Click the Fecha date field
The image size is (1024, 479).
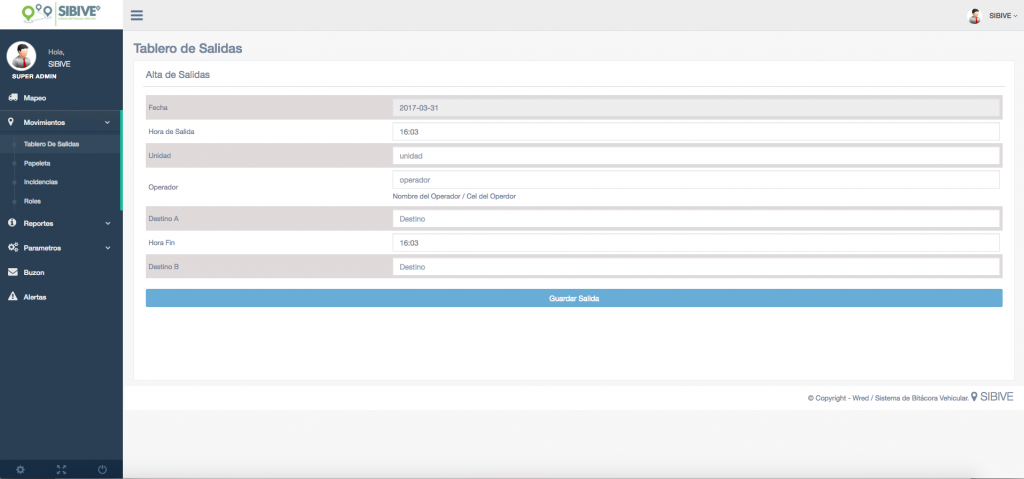coord(696,108)
